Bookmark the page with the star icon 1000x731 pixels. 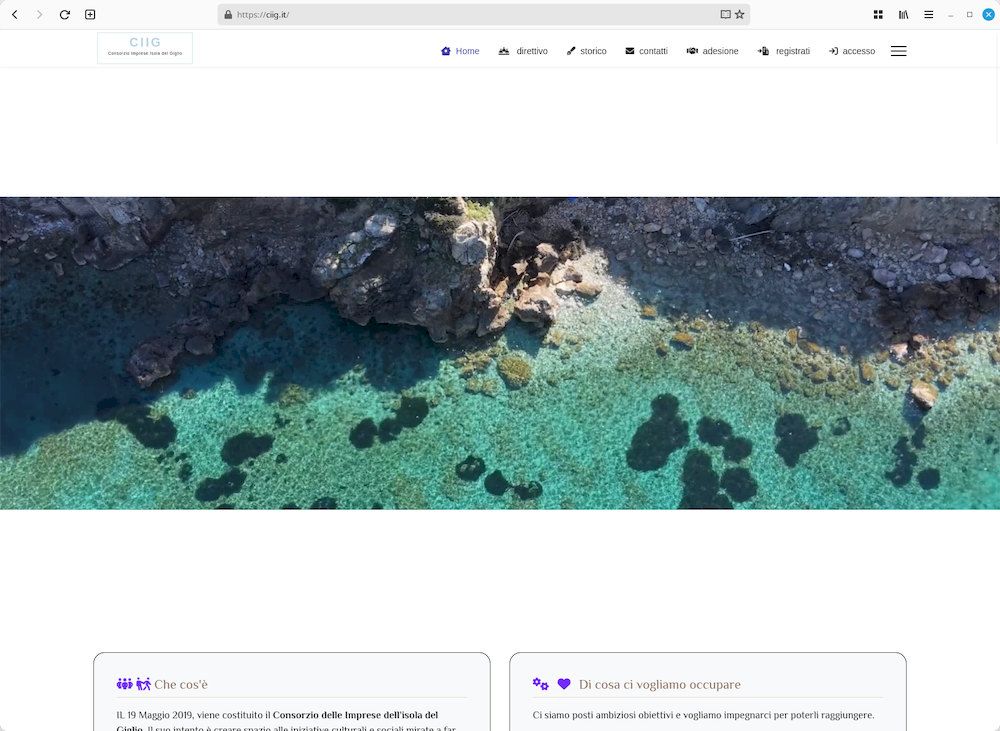coord(740,15)
